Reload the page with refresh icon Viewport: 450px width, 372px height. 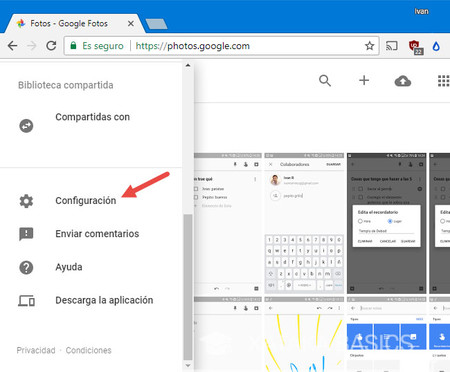[51, 46]
